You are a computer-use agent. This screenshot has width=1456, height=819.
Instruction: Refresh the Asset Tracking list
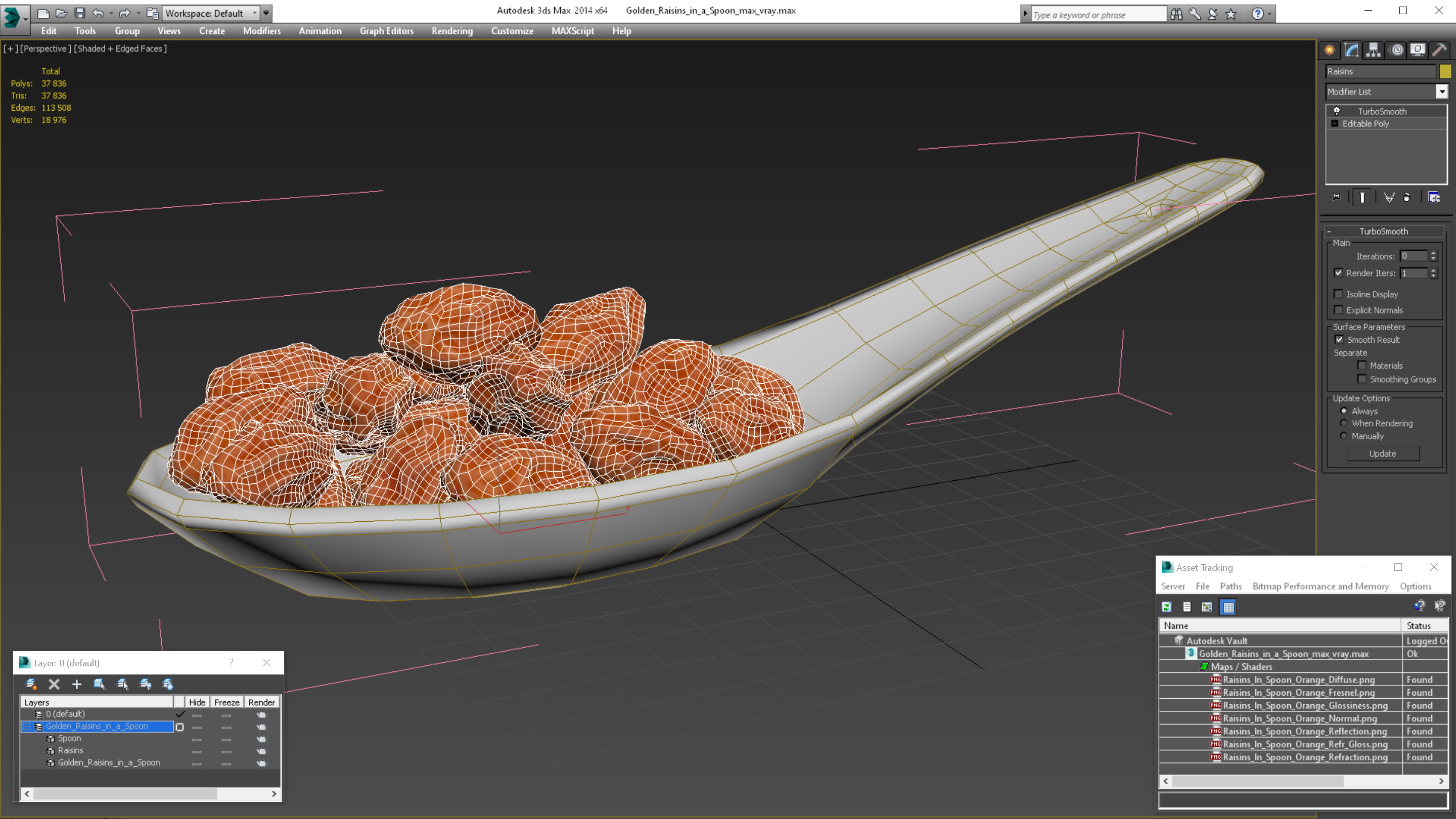(x=1167, y=607)
